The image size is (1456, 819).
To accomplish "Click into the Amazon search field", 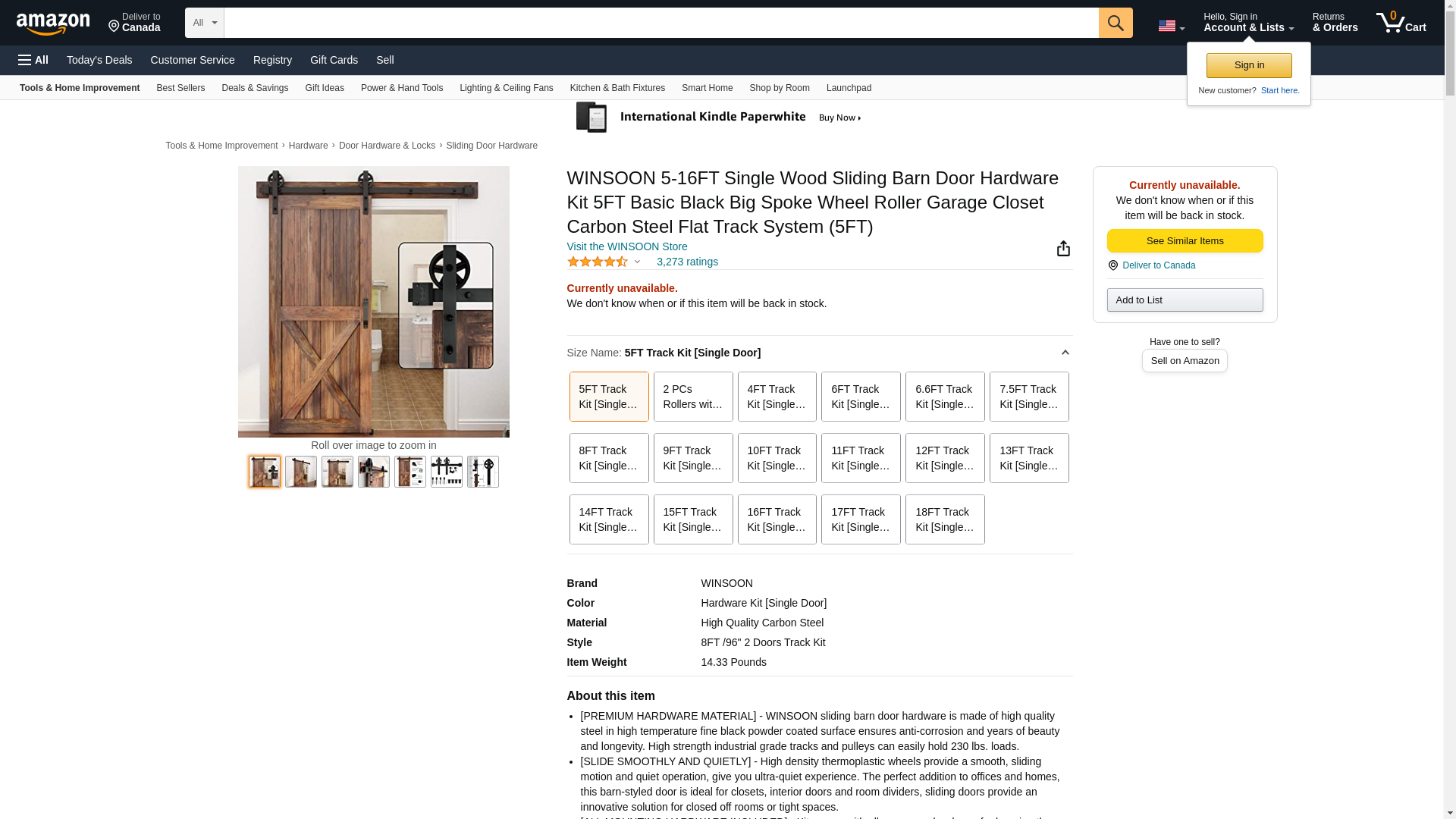I will [x=661, y=23].
